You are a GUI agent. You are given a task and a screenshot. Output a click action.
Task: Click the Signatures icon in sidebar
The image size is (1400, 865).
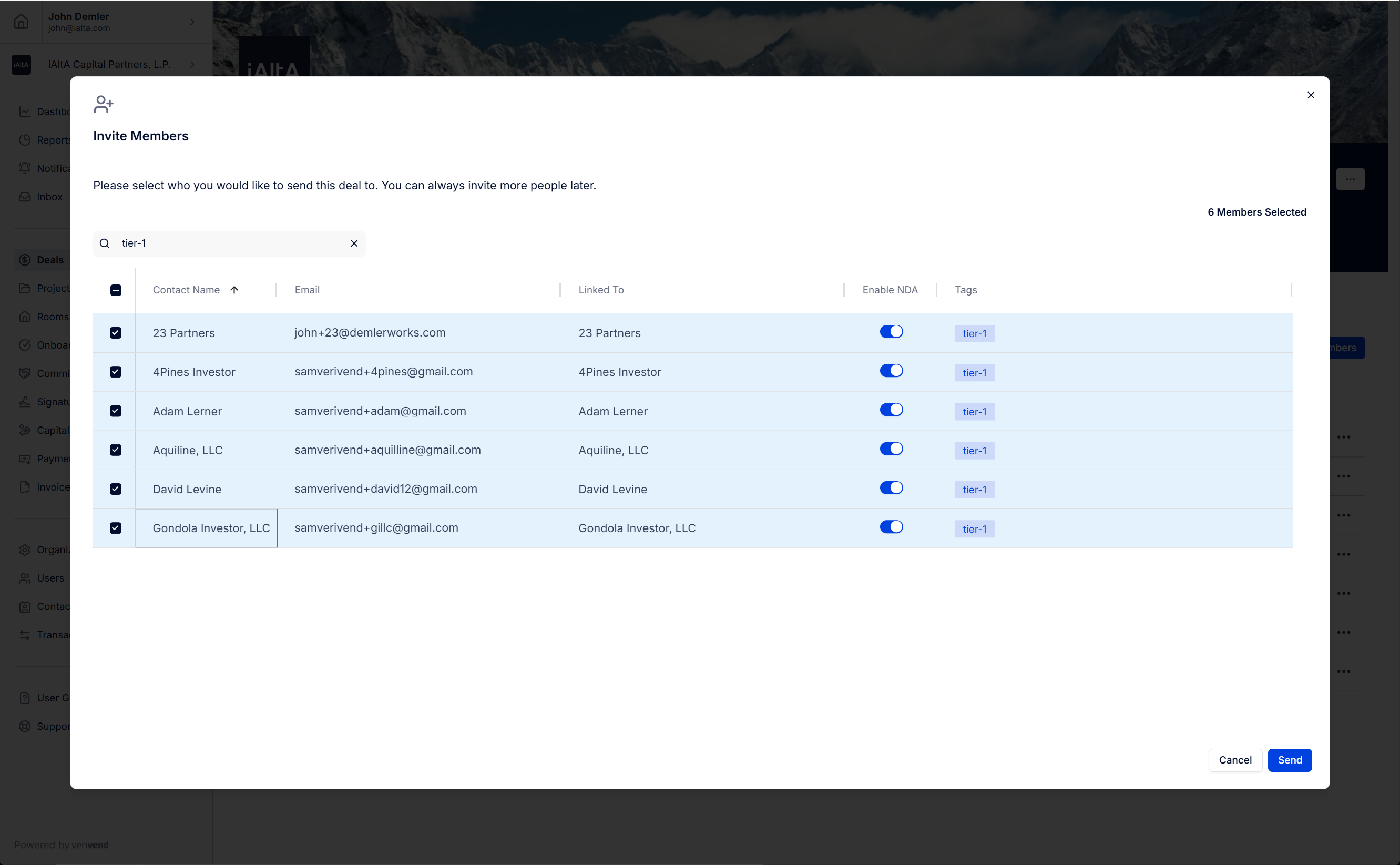pos(25,402)
